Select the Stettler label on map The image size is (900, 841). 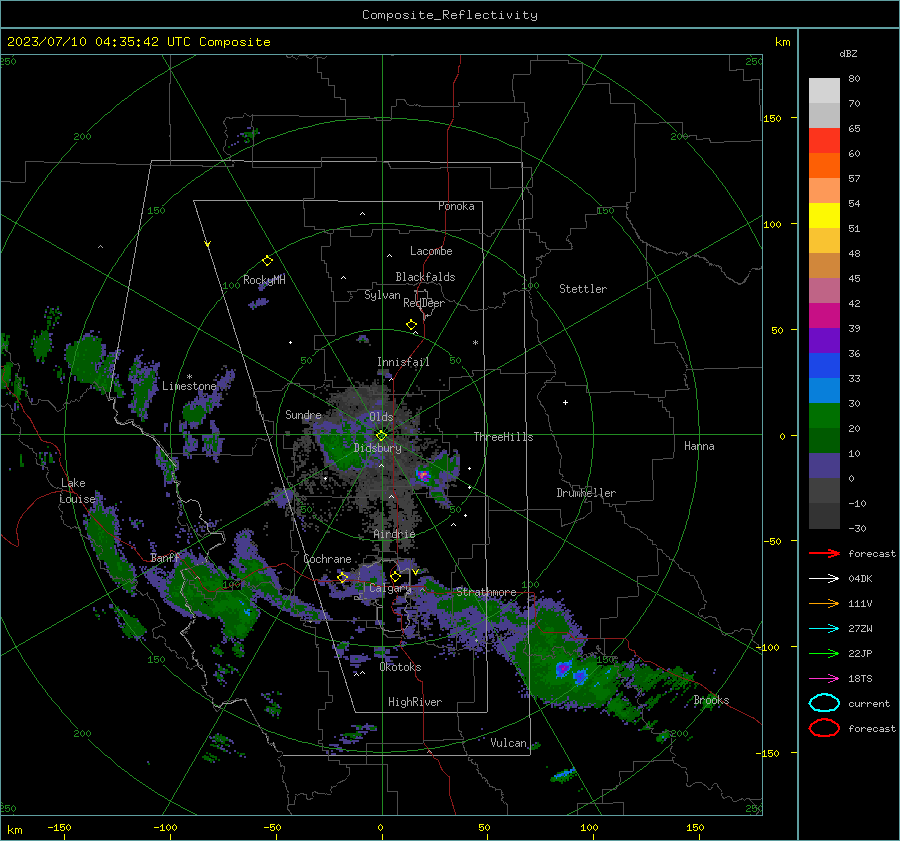(x=583, y=289)
